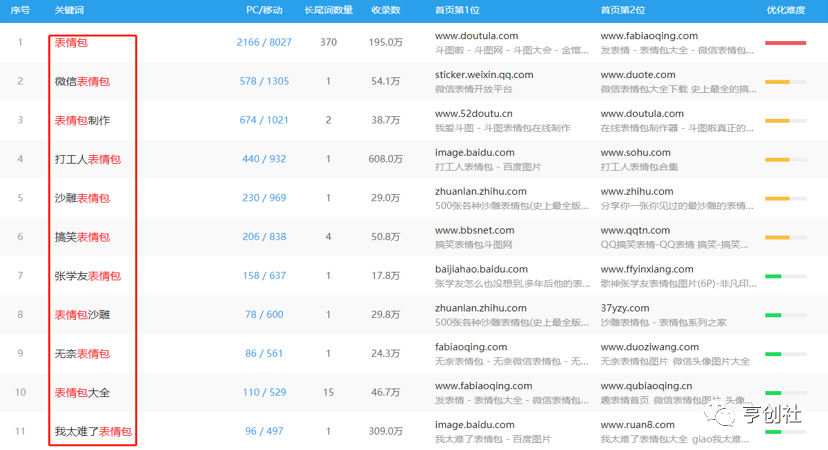828x450 pixels.
Task: Click the 长尾词数量 column header
Action: 328,10
